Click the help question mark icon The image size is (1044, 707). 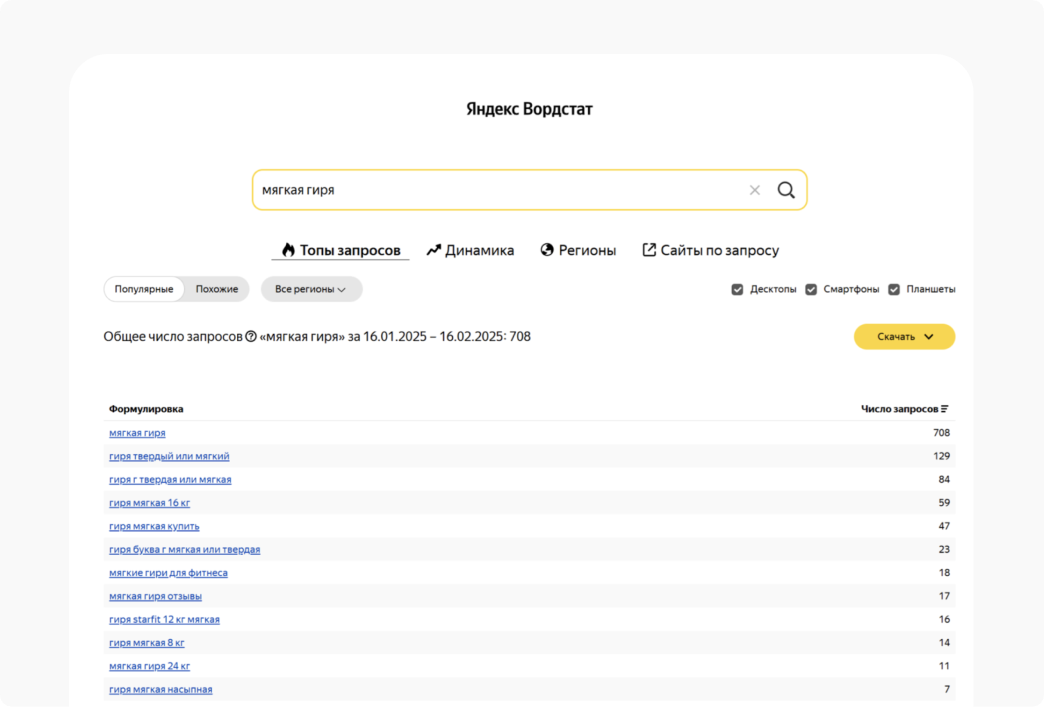251,337
